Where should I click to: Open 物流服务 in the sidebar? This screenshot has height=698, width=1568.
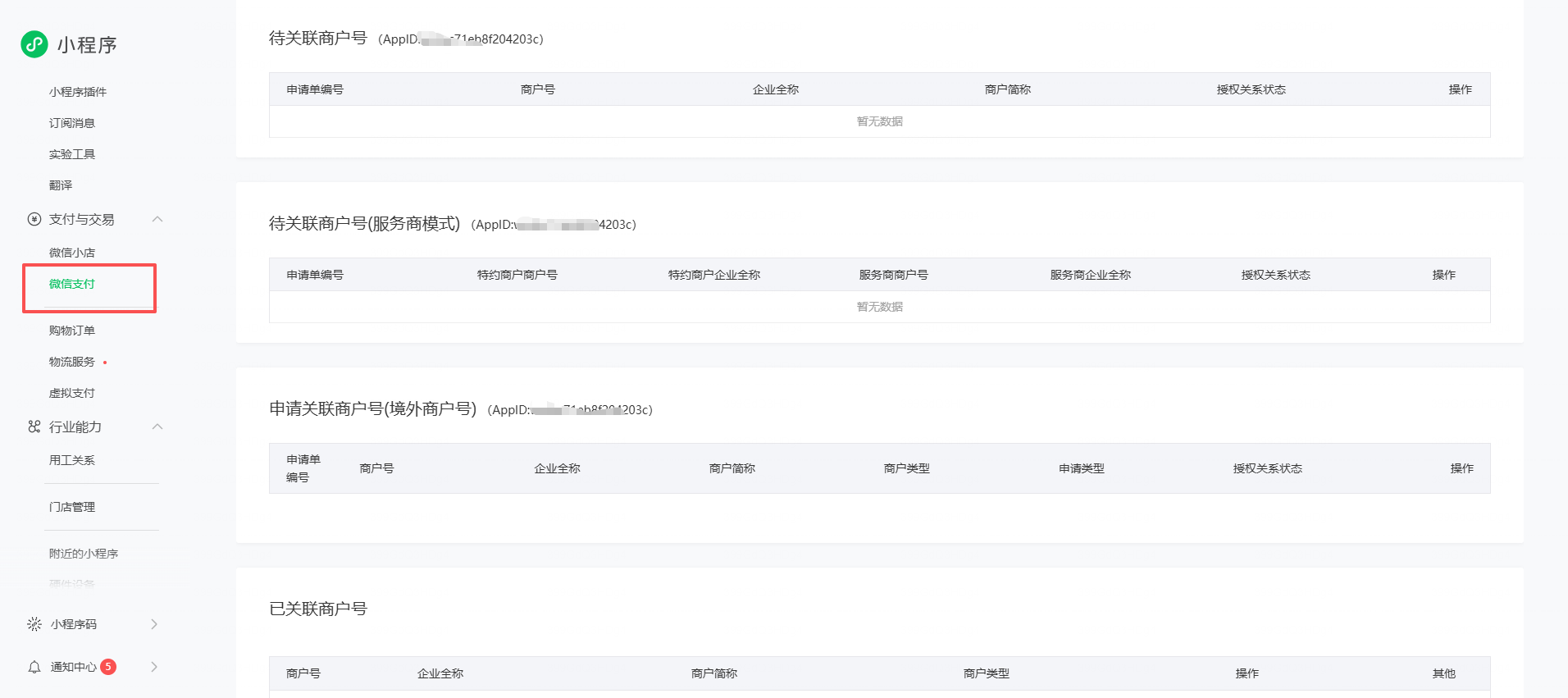click(72, 362)
